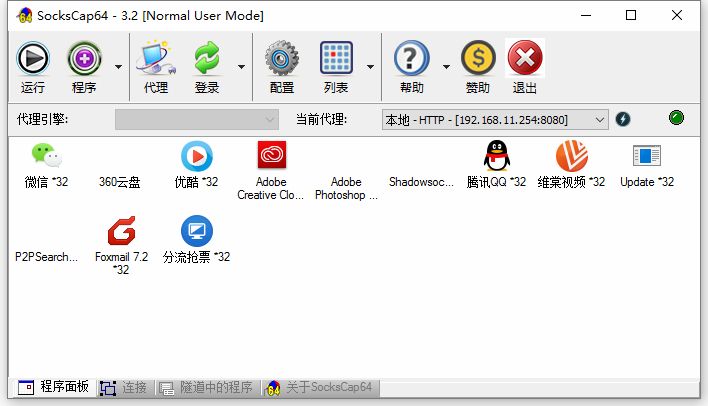Switch to the 隧道中的程序 tab

[x=205, y=387]
